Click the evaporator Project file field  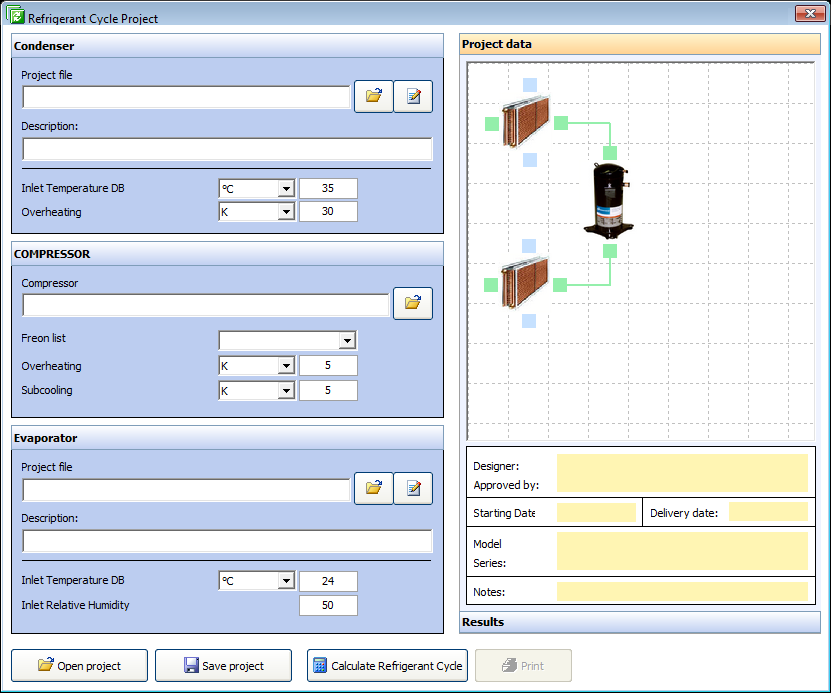[x=187, y=490]
